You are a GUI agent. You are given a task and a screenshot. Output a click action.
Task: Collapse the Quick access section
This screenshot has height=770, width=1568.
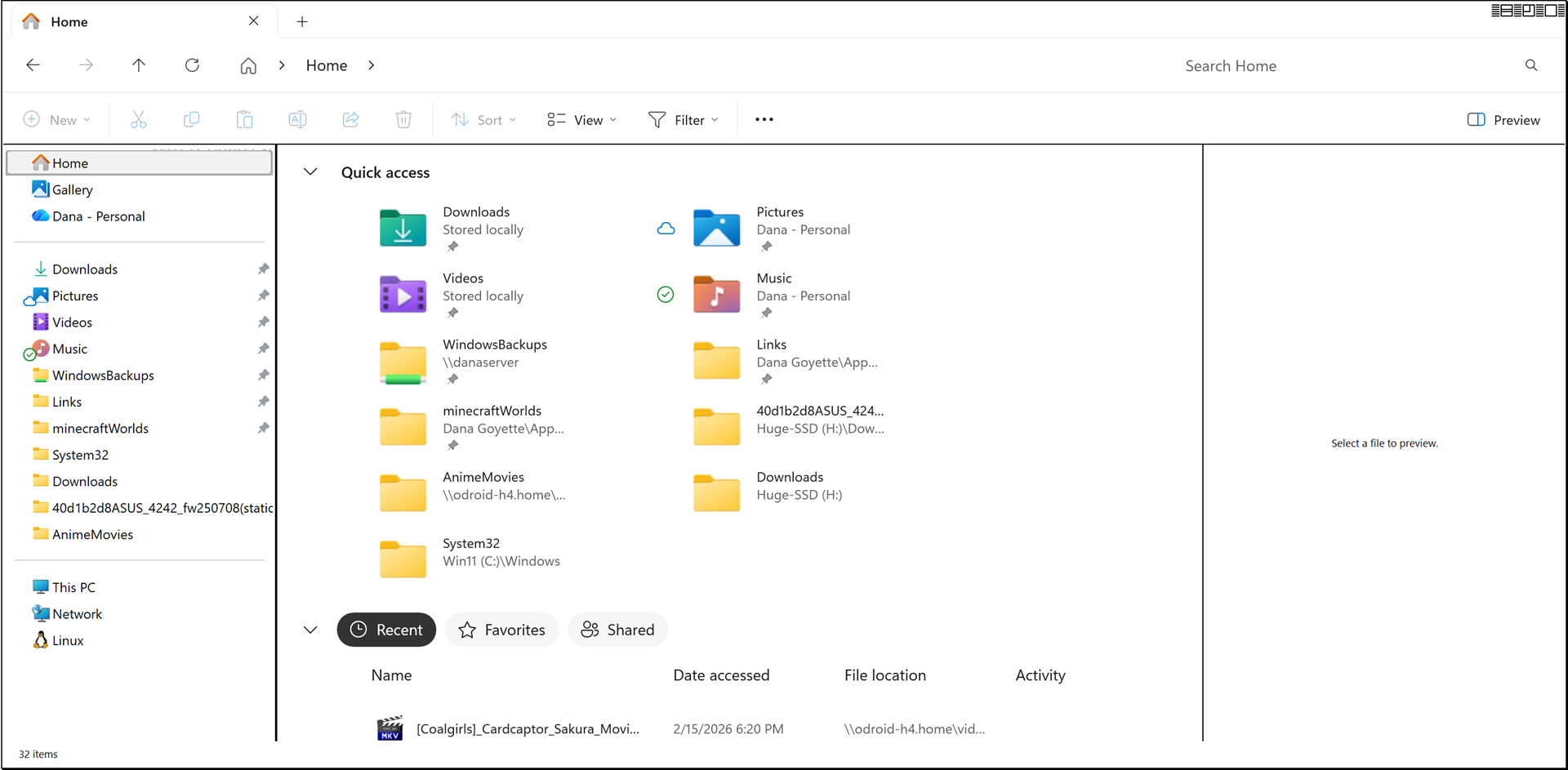pos(310,172)
